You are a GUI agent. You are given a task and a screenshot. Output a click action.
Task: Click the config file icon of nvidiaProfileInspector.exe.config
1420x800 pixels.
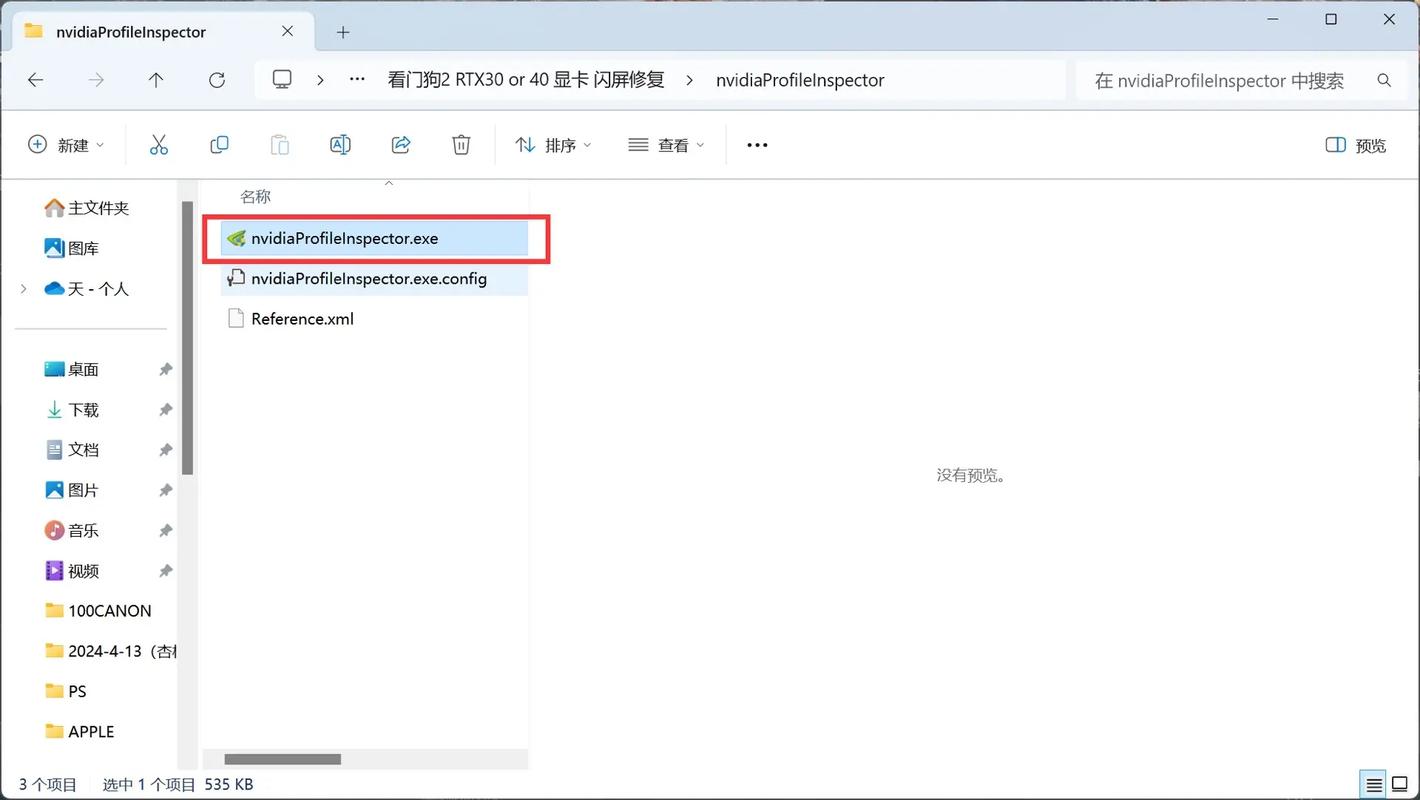236,278
